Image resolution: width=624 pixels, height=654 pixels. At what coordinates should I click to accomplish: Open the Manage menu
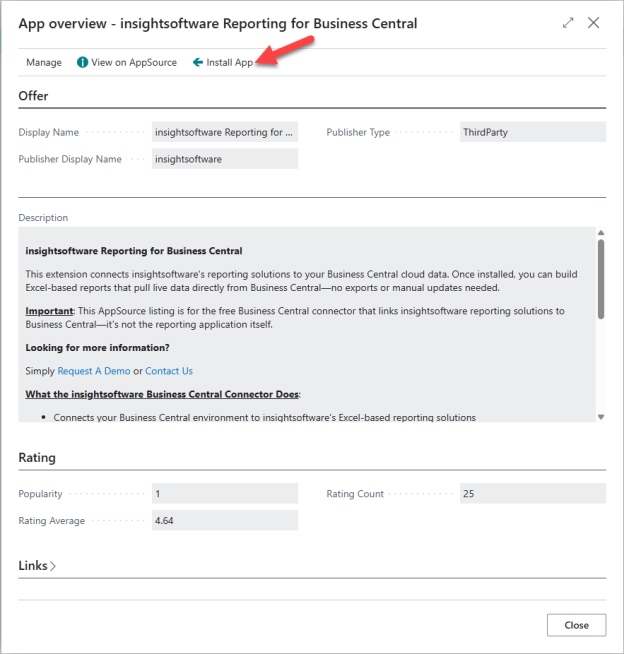(44, 63)
